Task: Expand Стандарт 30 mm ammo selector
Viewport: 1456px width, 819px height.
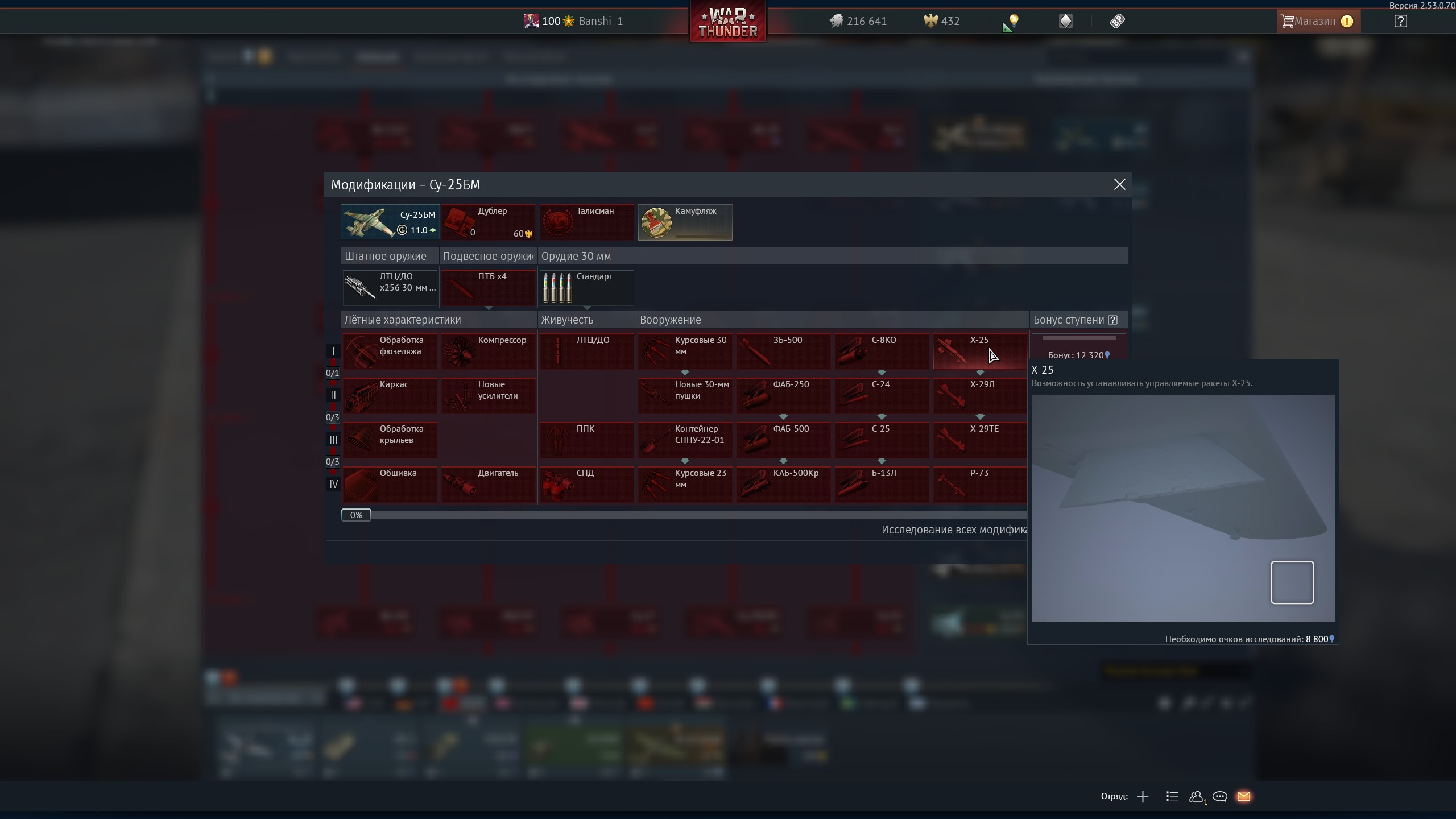Action: click(586, 288)
